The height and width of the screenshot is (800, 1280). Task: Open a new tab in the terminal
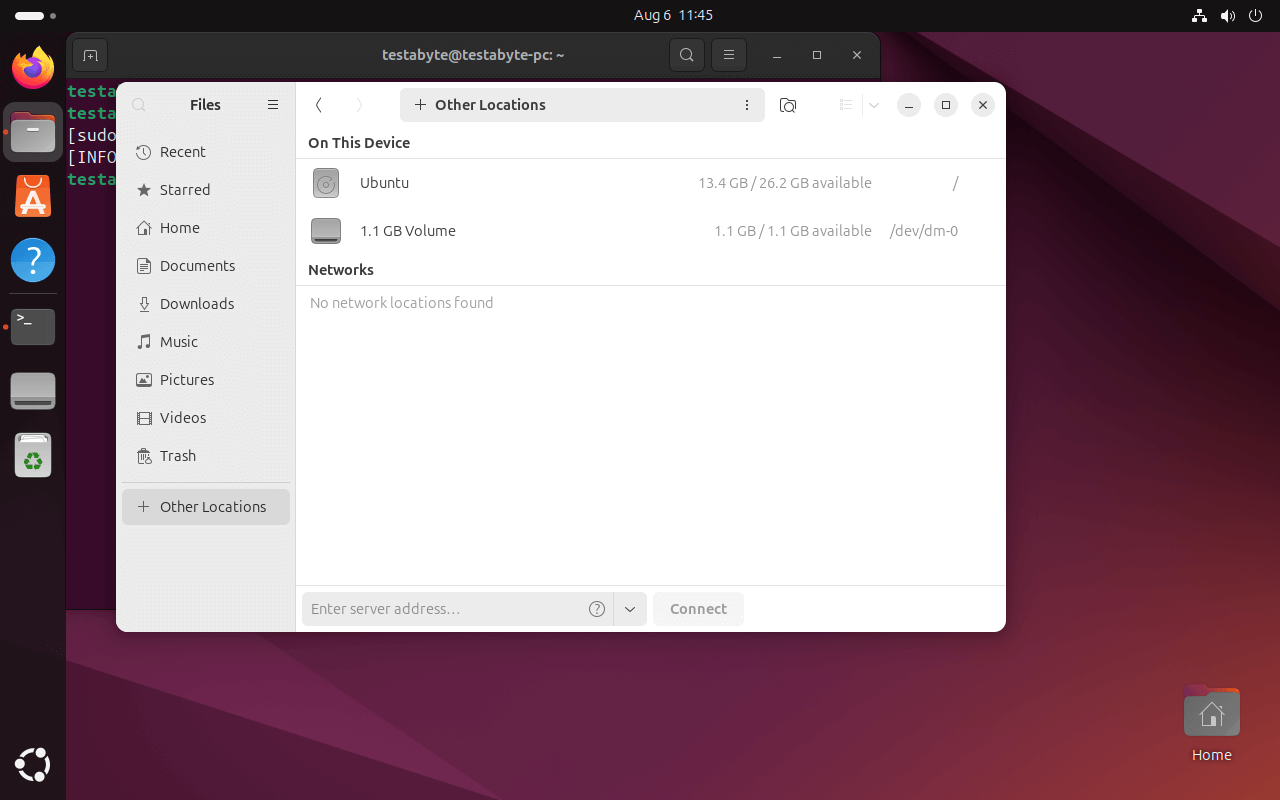click(90, 55)
